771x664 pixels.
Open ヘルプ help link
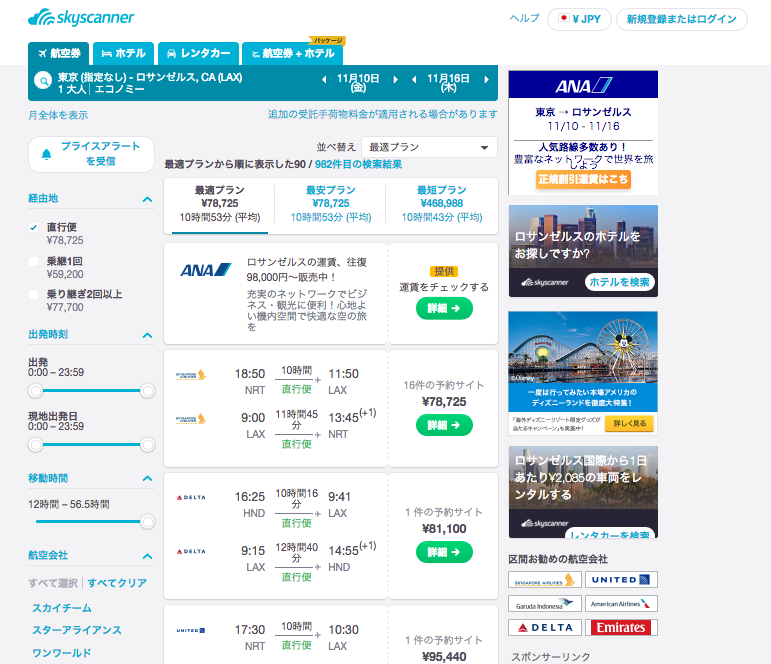coord(525,18)
